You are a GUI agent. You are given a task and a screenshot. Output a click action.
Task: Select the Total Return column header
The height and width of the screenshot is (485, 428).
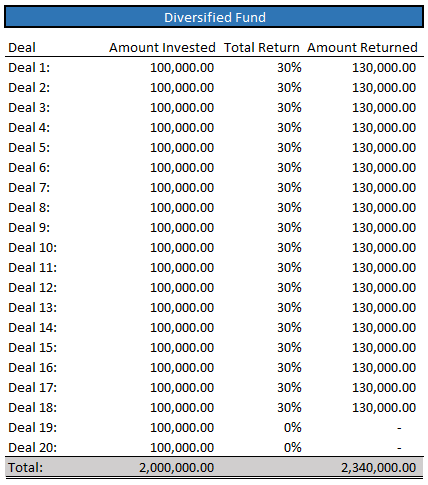[x=262, y=48]
